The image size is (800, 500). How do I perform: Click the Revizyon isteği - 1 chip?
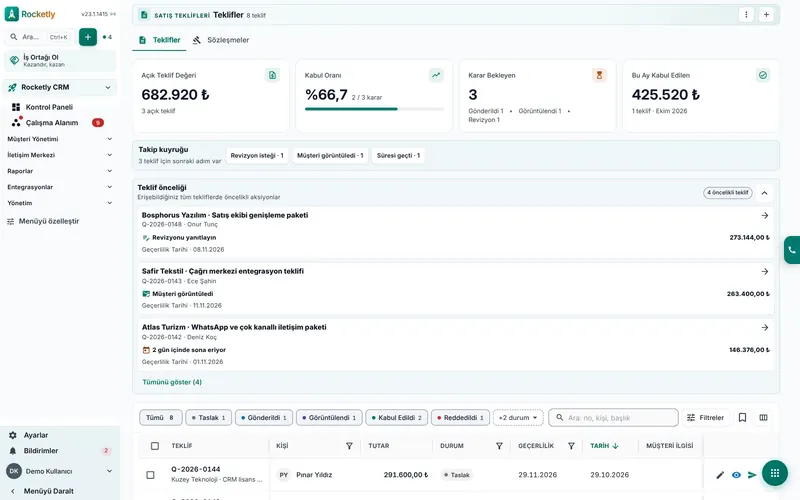[257, 156]
